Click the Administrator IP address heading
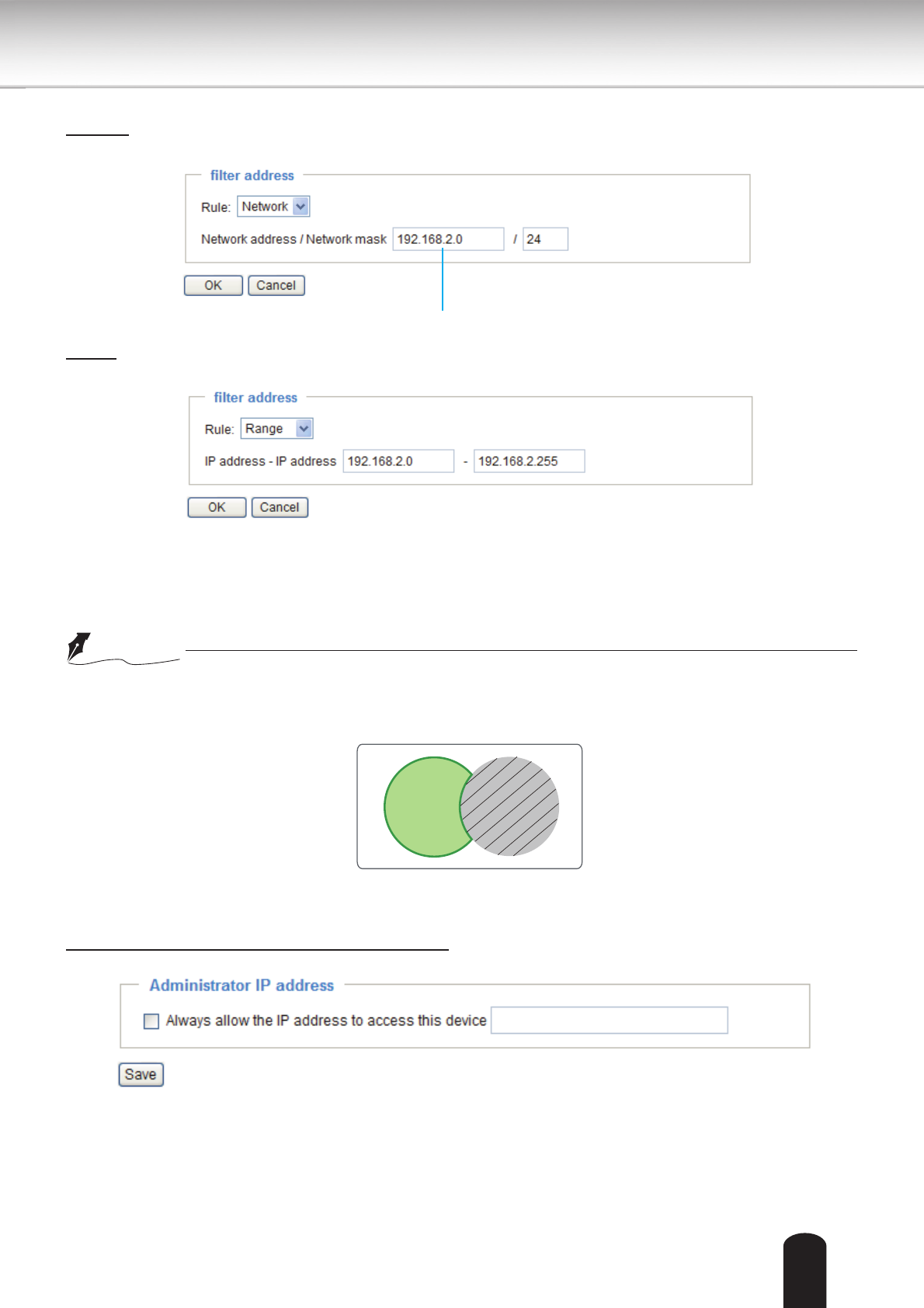 (x=241, y=986)
